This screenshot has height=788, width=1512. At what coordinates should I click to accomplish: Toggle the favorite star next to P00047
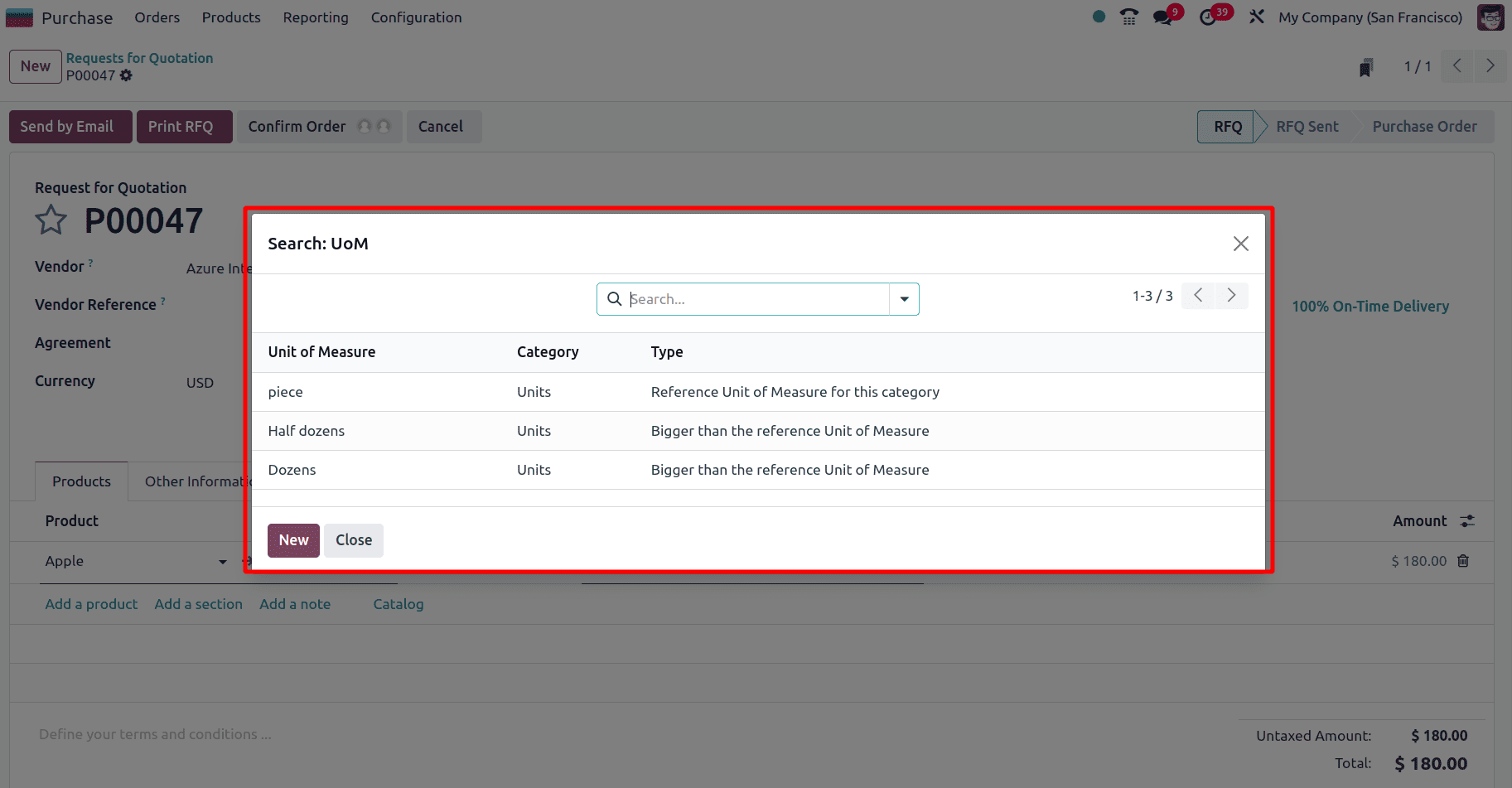pos(51,220)
